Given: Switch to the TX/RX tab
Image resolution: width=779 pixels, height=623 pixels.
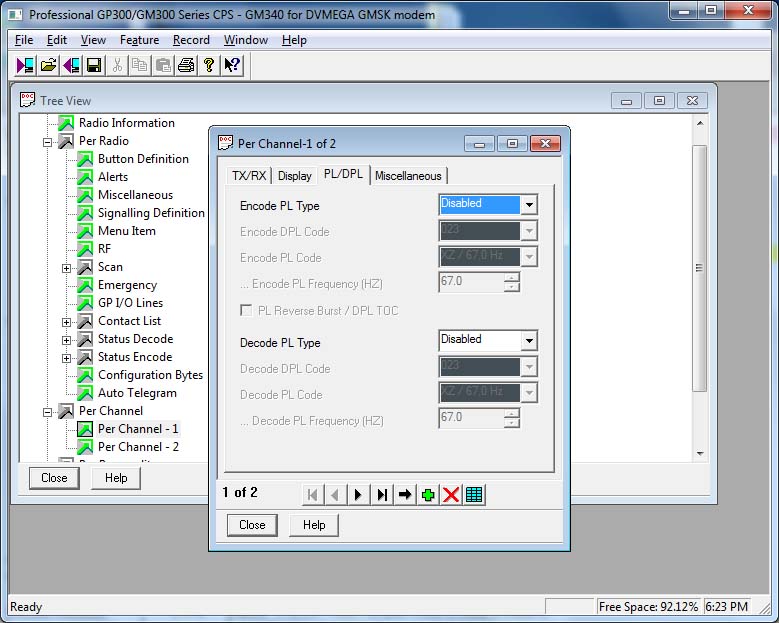Looking at the screenshot, I should (x=249, y=176).
